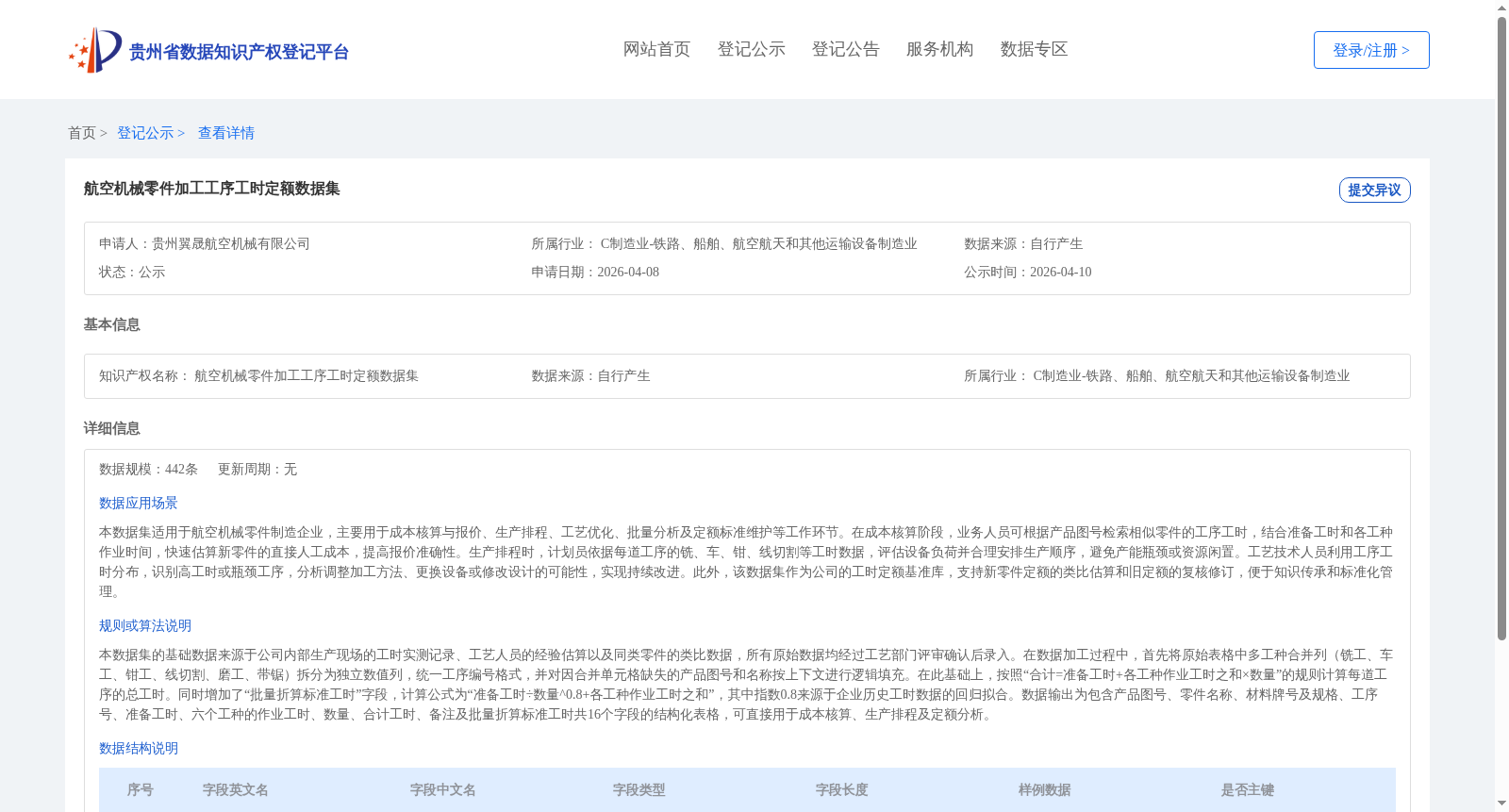
Task: Click the 申请日期：2026-04-08 text
Action: (x=595, y=272)
